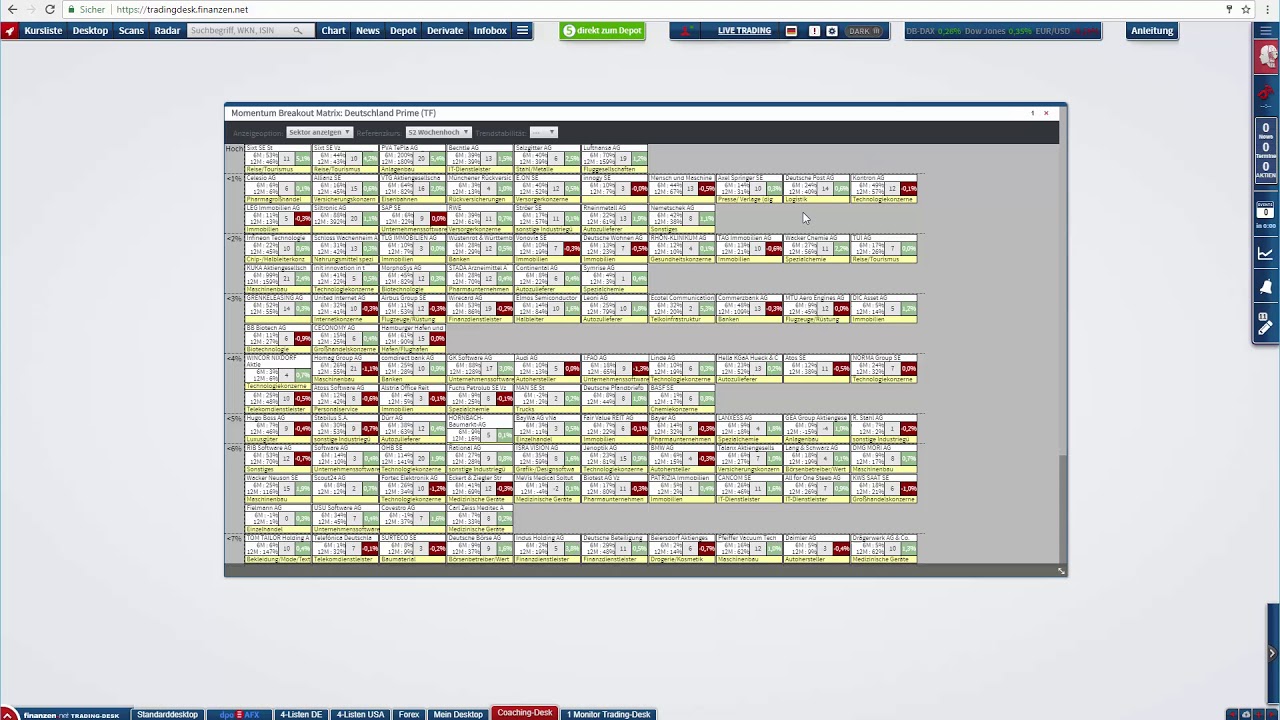Click the LIVE TRADING link

pyautogui.click(x=744, y=31)
